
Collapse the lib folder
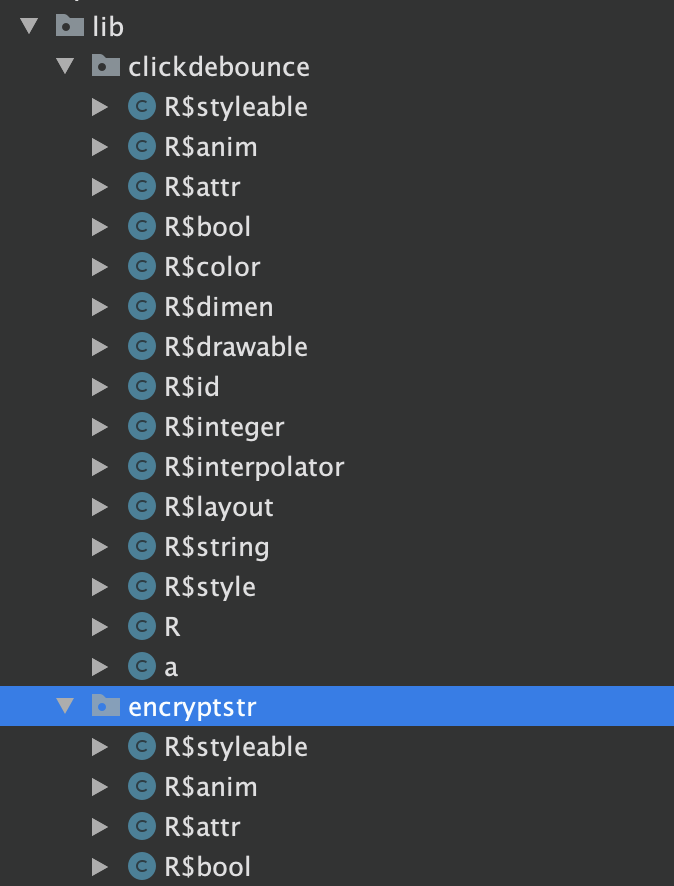coord(27,27)
